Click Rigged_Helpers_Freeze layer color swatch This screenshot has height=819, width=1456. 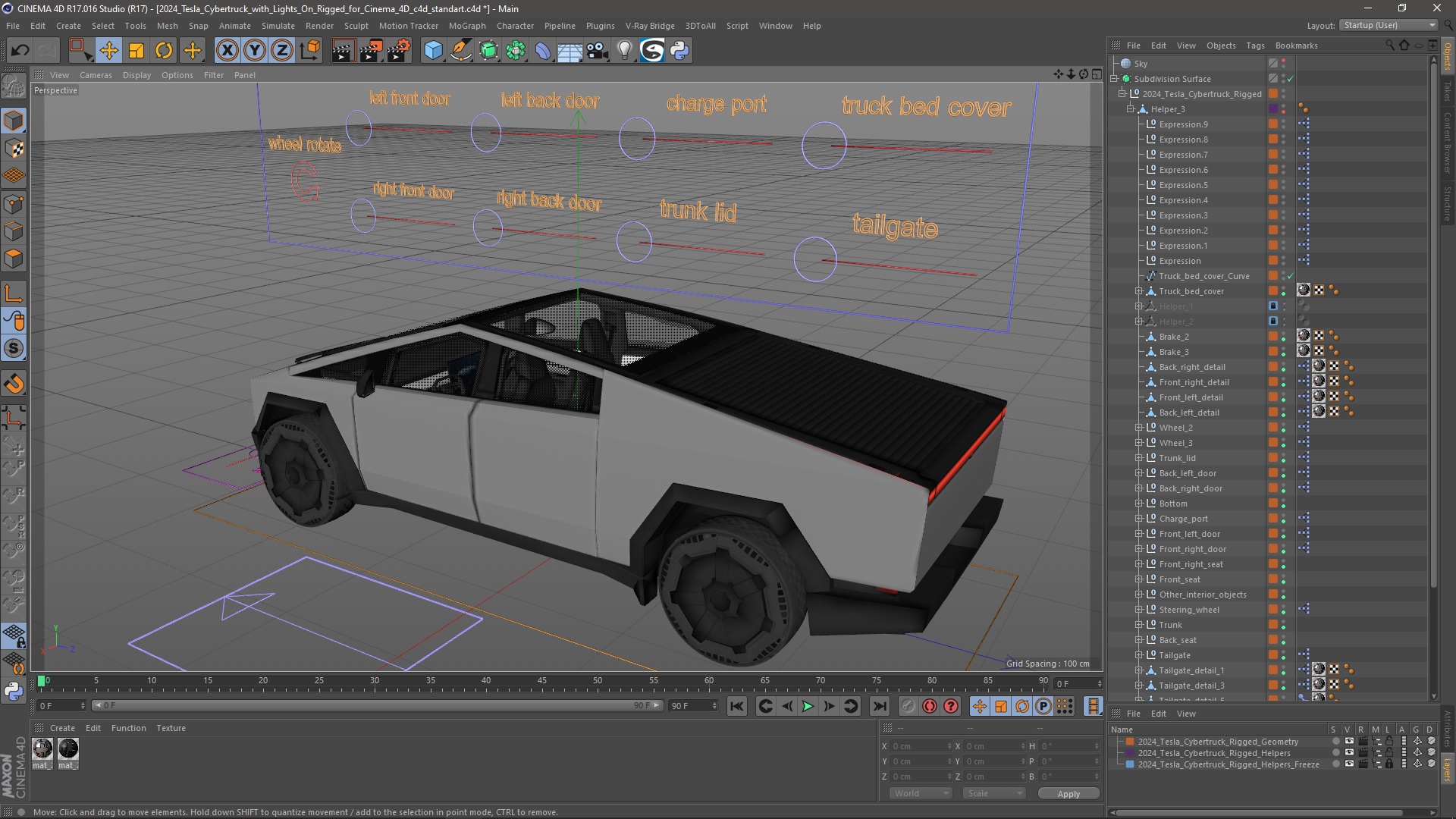(x=1130, y=764)
